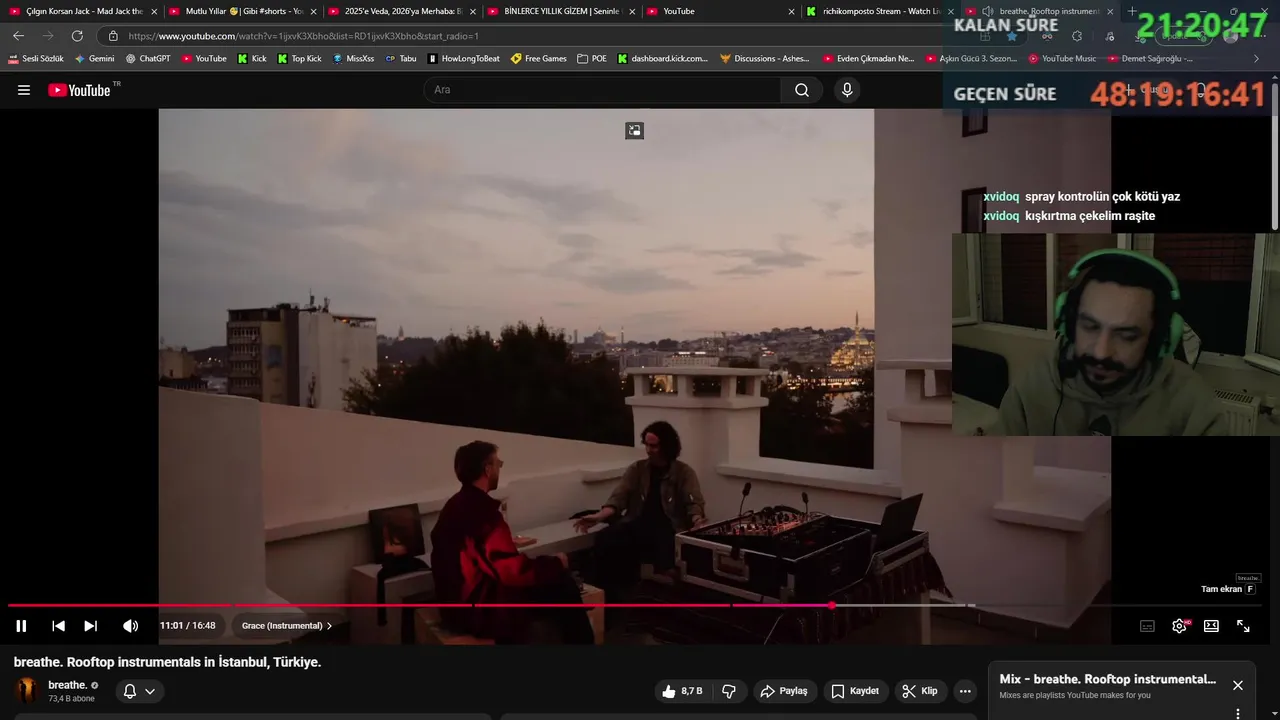Go back in browser history
The image size is (1280, 720).
point(18,36)
